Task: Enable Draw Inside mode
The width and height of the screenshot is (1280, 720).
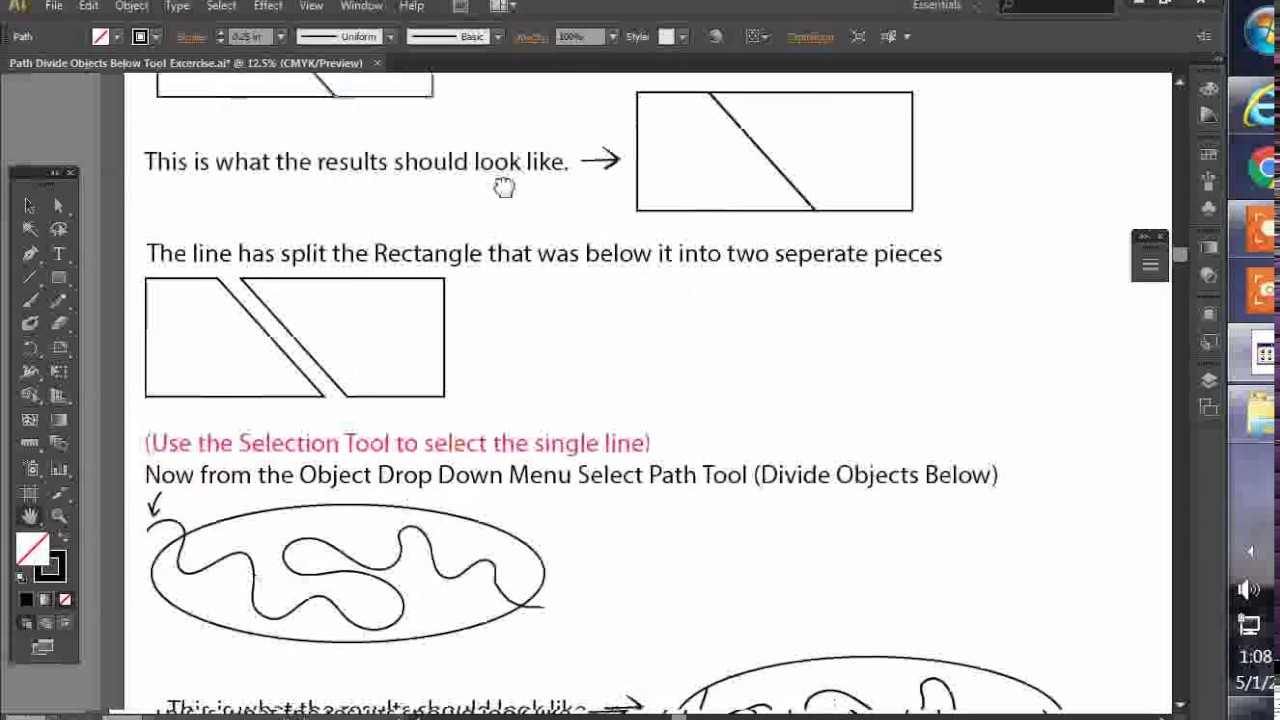Action: point(65,623)
